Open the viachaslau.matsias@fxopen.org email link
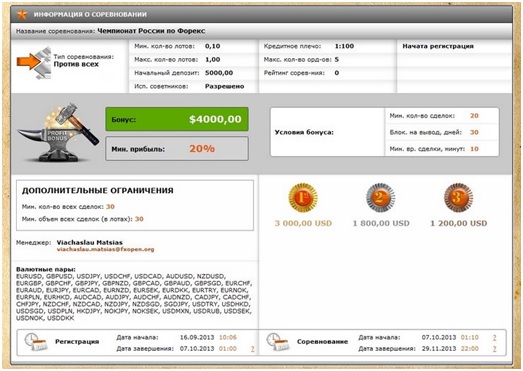The width and height of the screenshot is (523, 371). [105, 249]
